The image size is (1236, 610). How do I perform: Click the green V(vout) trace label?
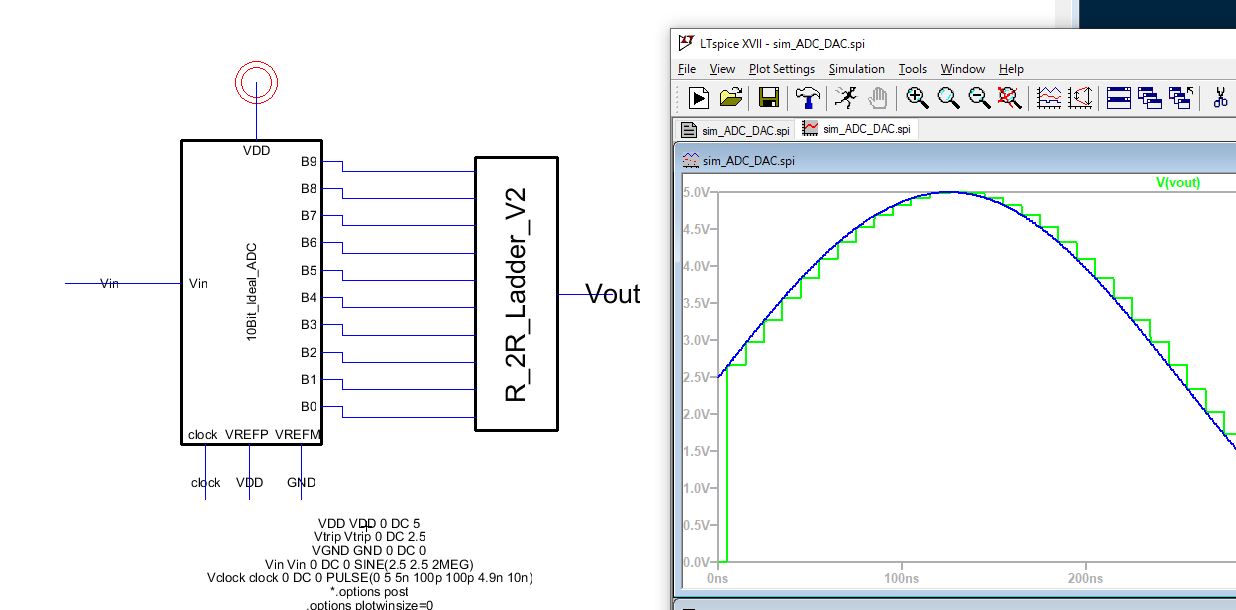click(1177, 182)
